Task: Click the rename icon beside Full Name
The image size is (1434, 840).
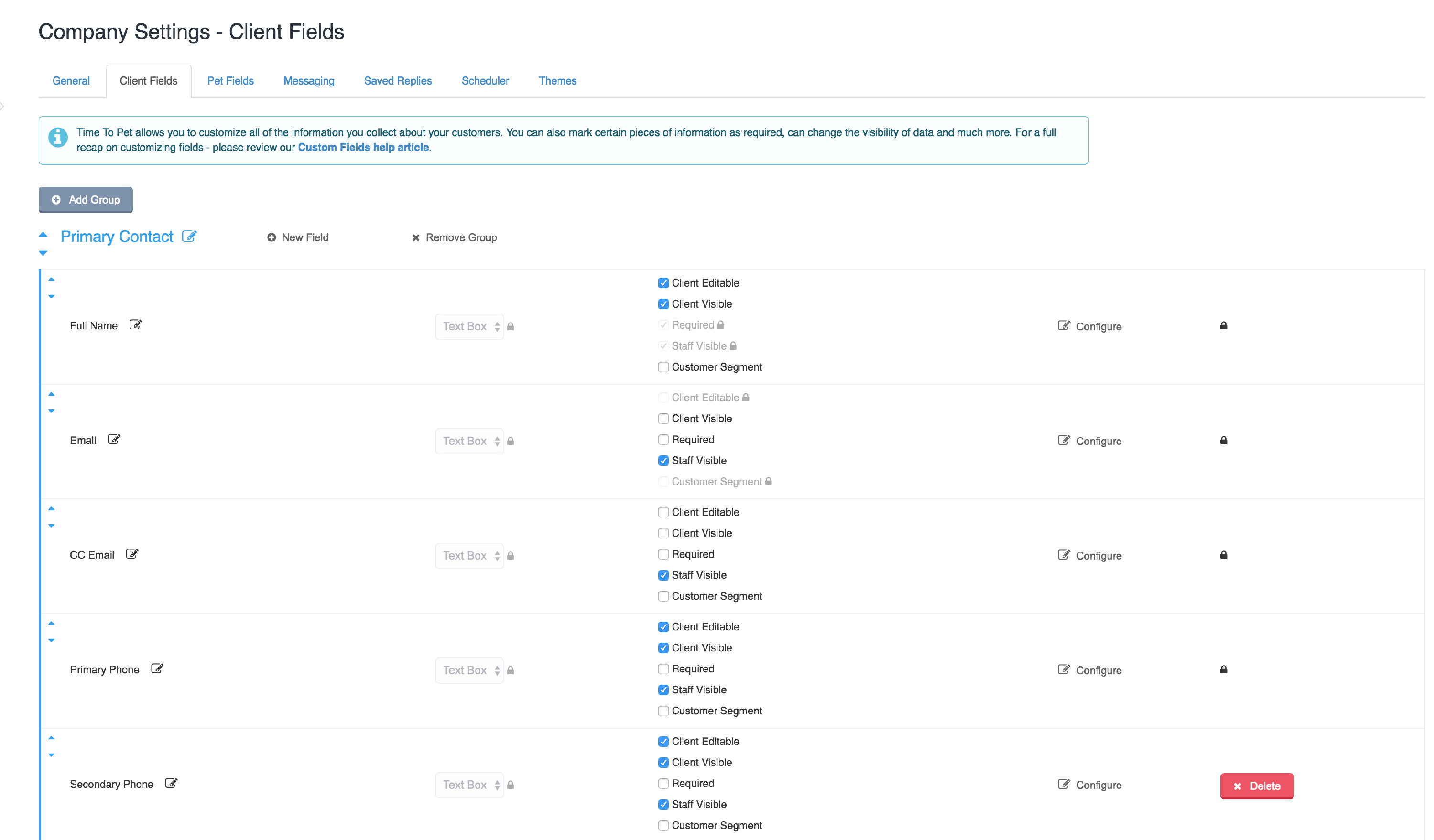Action: tap(135, 325)
